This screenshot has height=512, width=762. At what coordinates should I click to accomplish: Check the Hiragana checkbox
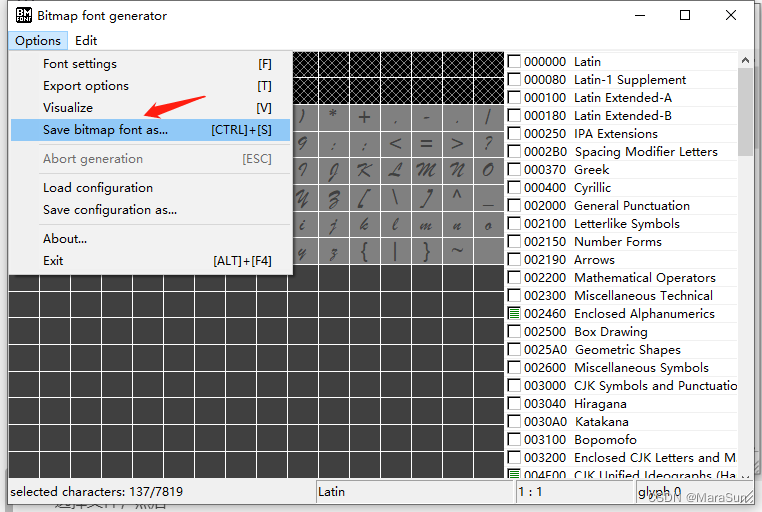[x=514, y=403]
